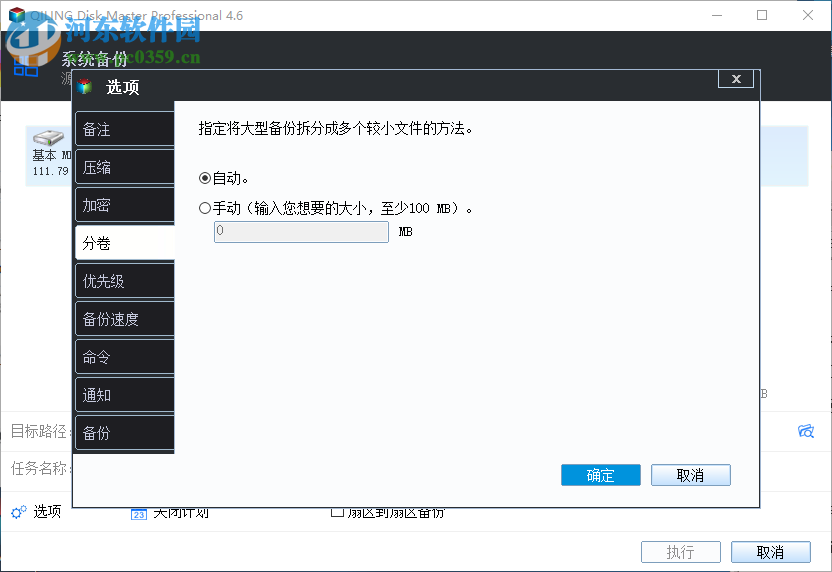Image resolution: width=832 pixels, height=572 pixels.
Task: Go to the 优先级 tab
Action: 125,281
